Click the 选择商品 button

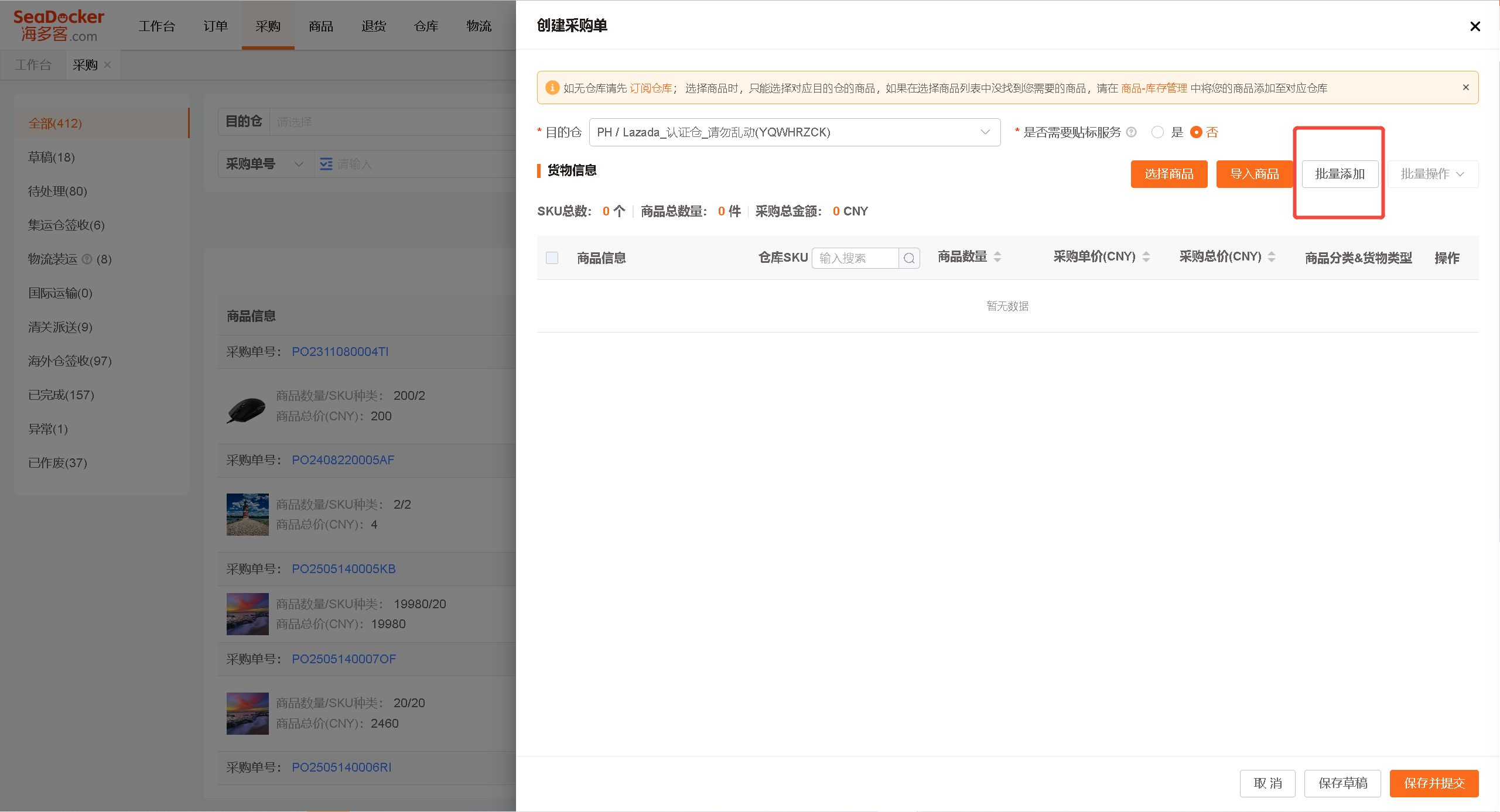[1168, 174]
